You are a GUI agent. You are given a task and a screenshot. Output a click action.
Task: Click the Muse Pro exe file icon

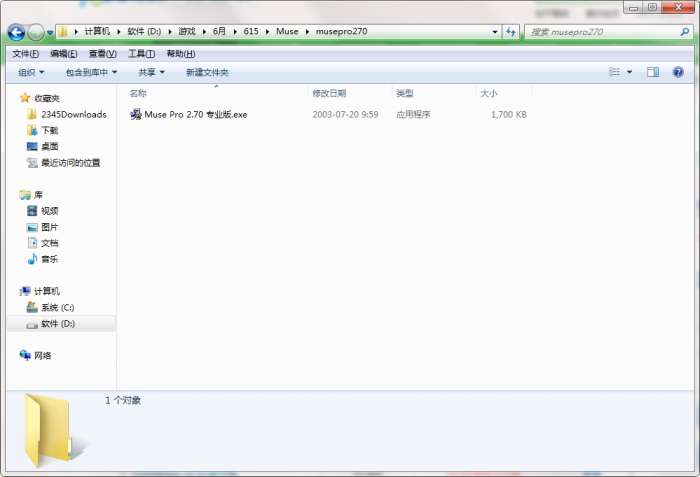click(x=136, y=114)
